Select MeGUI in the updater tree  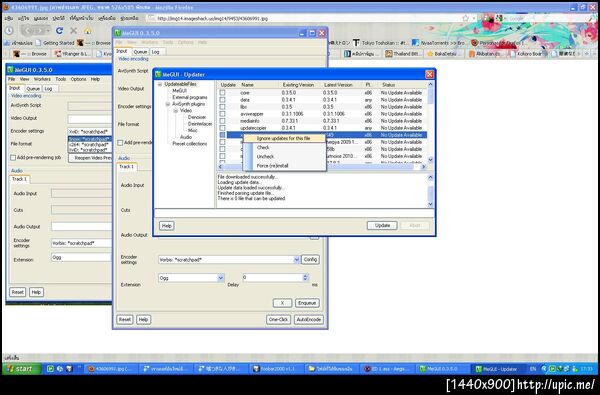[179, 91]
